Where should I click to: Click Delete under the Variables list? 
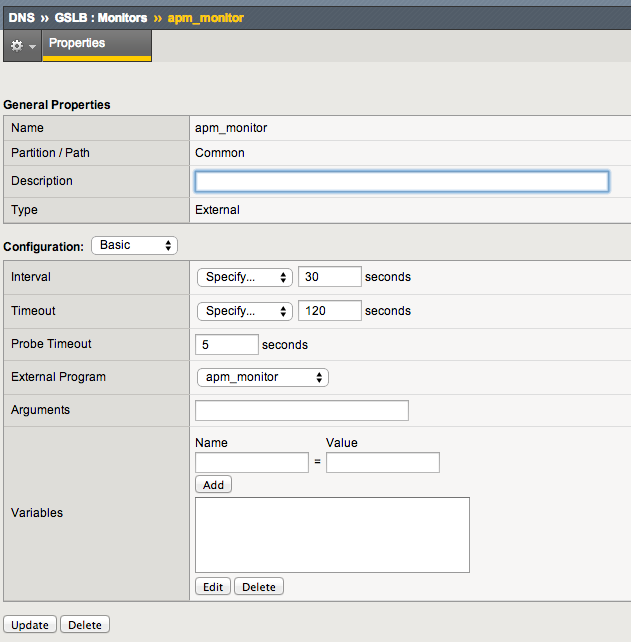259,587
